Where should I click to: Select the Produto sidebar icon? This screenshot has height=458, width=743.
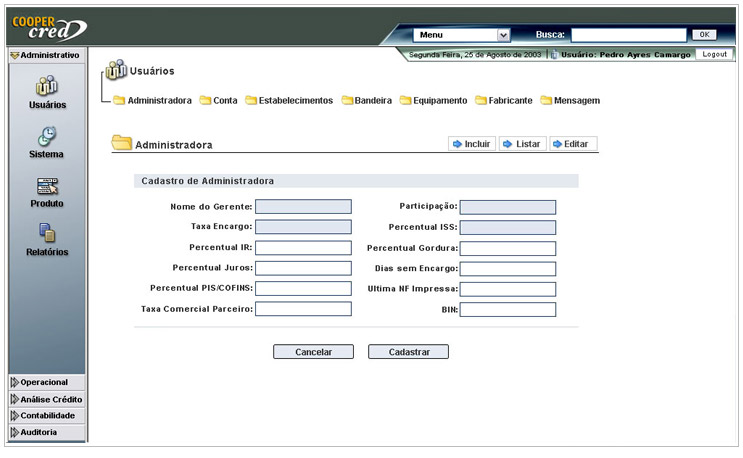(47, 186)
